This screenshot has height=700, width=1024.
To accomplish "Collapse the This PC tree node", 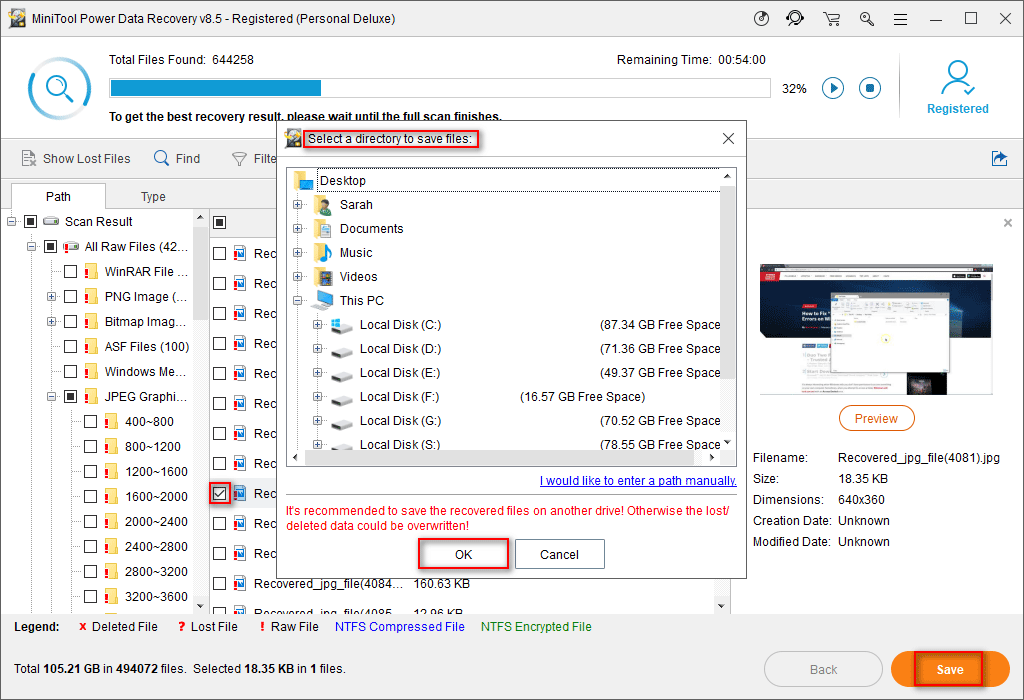I will [x=298, y=300].
